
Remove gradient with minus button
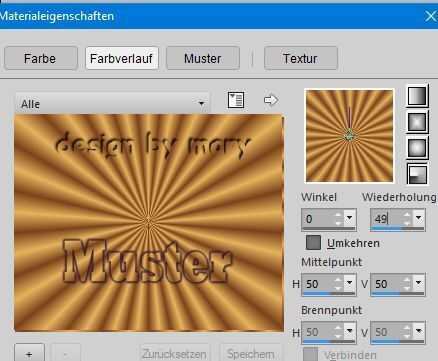pos(65,353)
